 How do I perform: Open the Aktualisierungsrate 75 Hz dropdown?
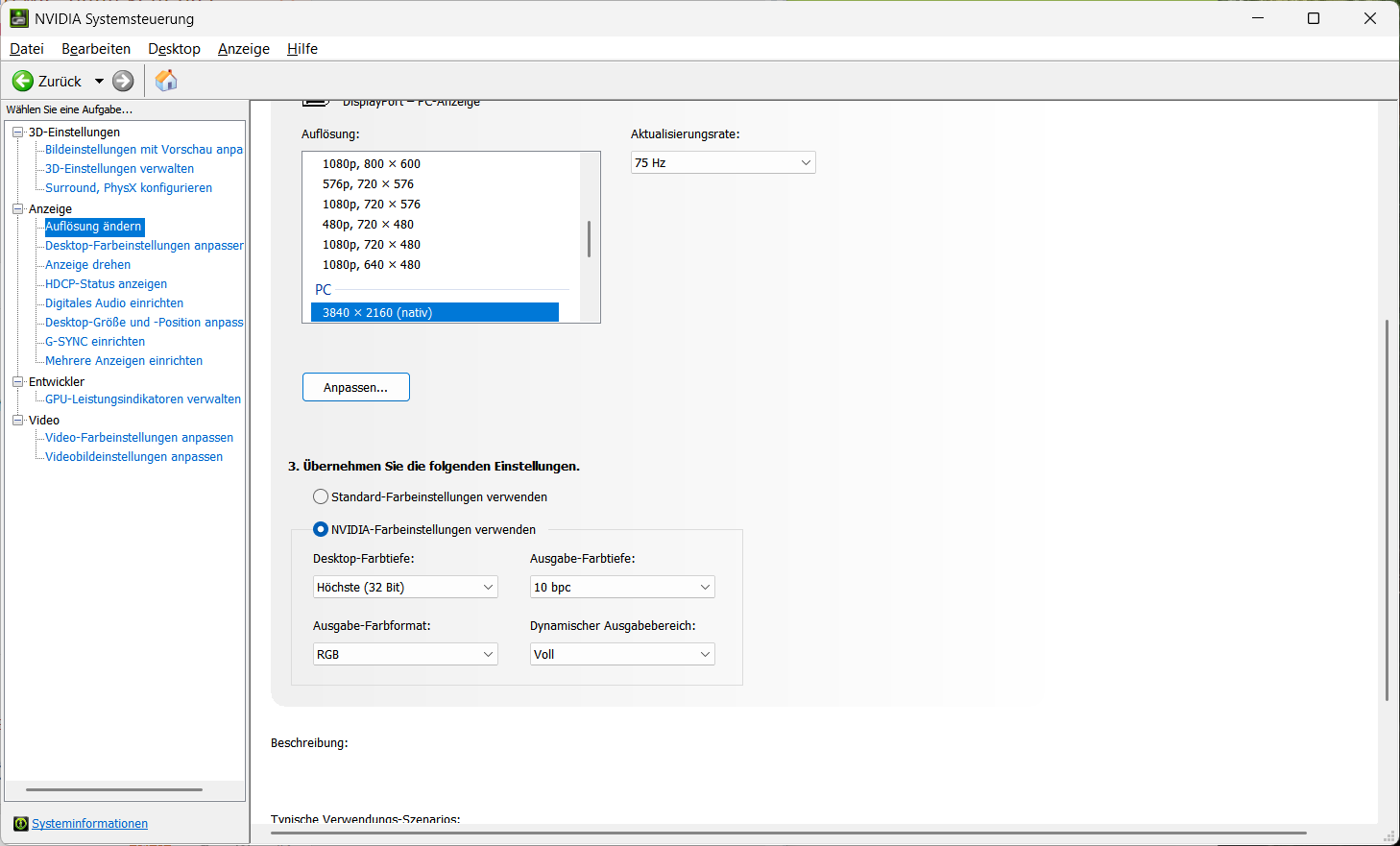(723, 162)
